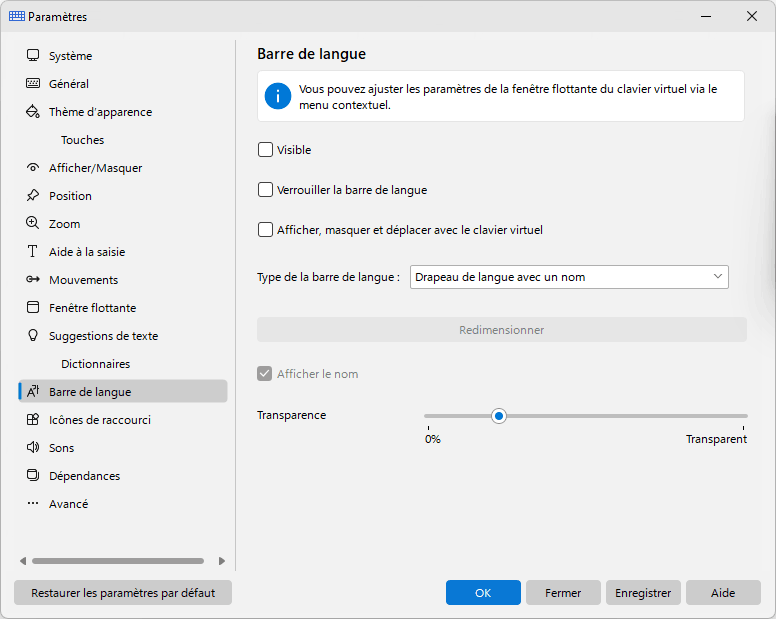
Task: Close the Paramètres window
Action: (x=752, y=16)
